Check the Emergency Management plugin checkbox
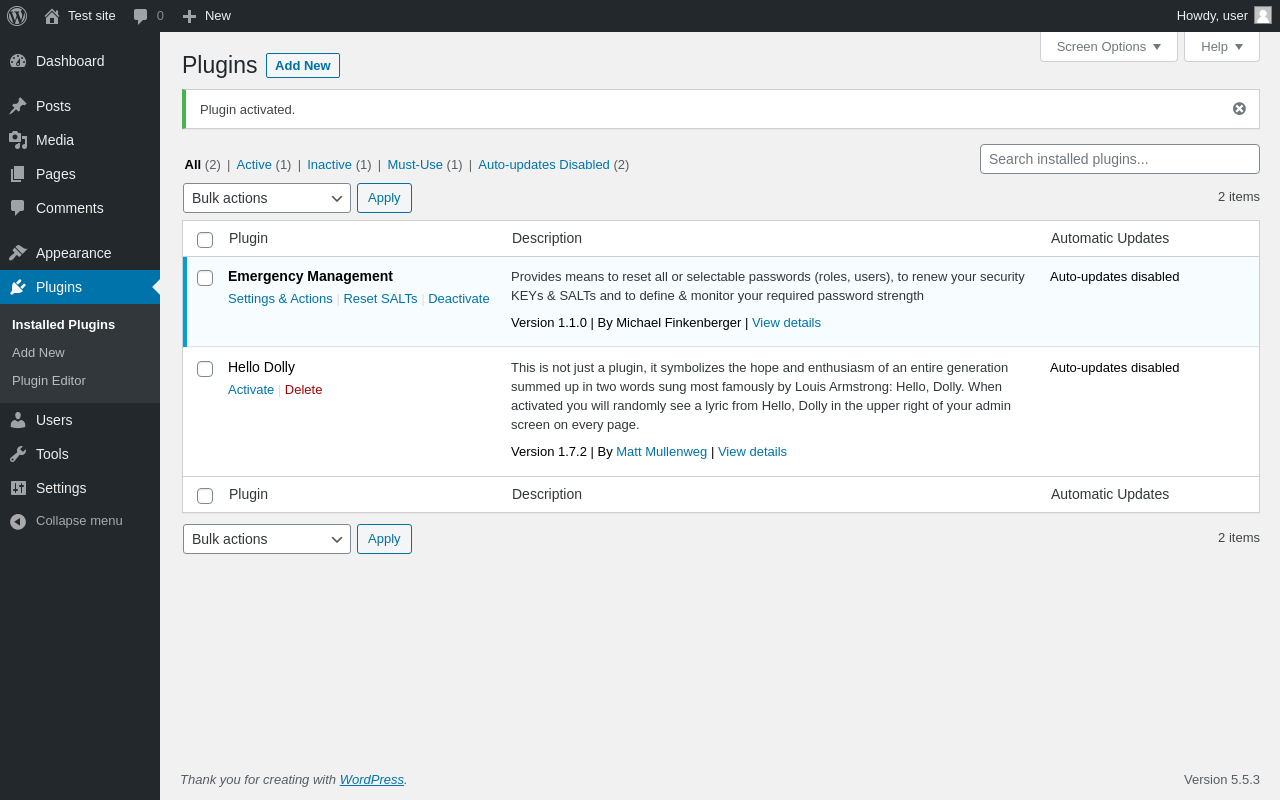Screen dimensions: 1280x800 pos(205,278)
